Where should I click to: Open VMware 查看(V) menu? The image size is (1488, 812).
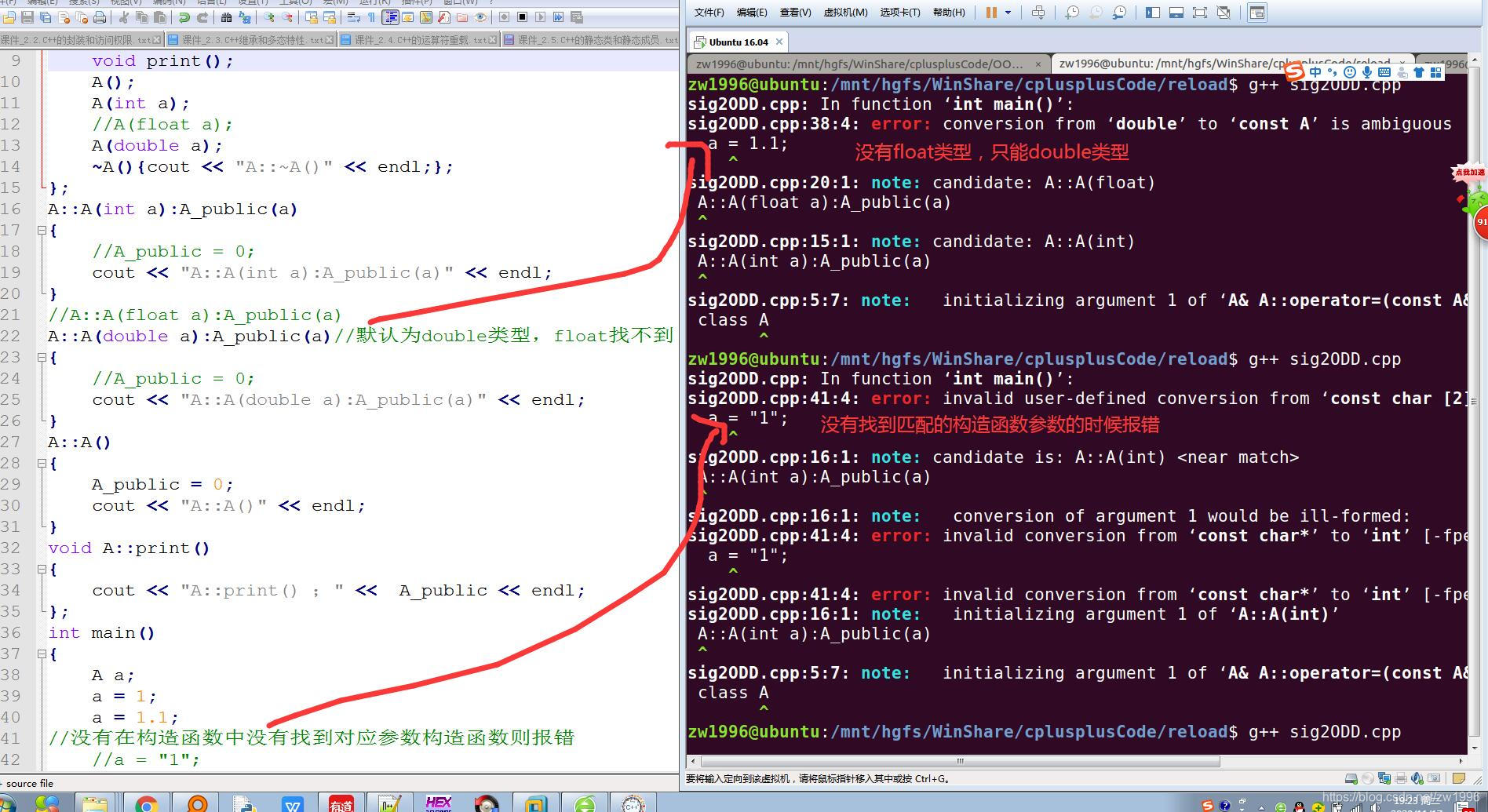click(x=795, y=13)
